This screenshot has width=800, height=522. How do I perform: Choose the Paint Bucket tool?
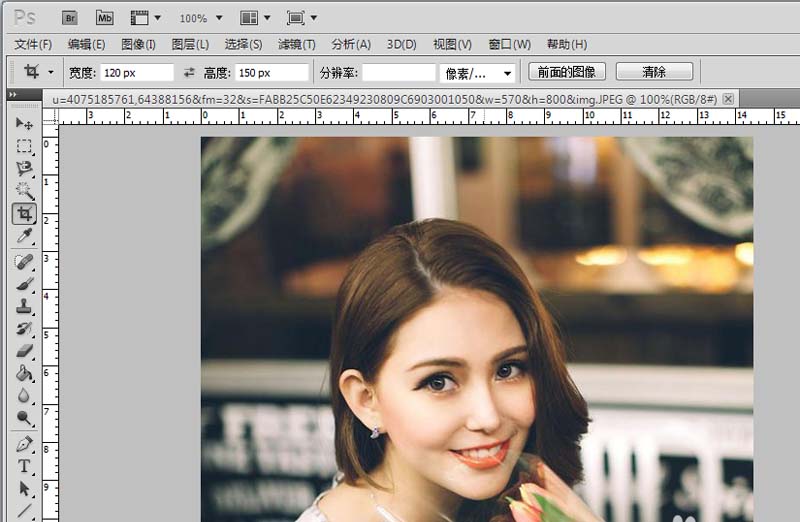coord(25,373)
